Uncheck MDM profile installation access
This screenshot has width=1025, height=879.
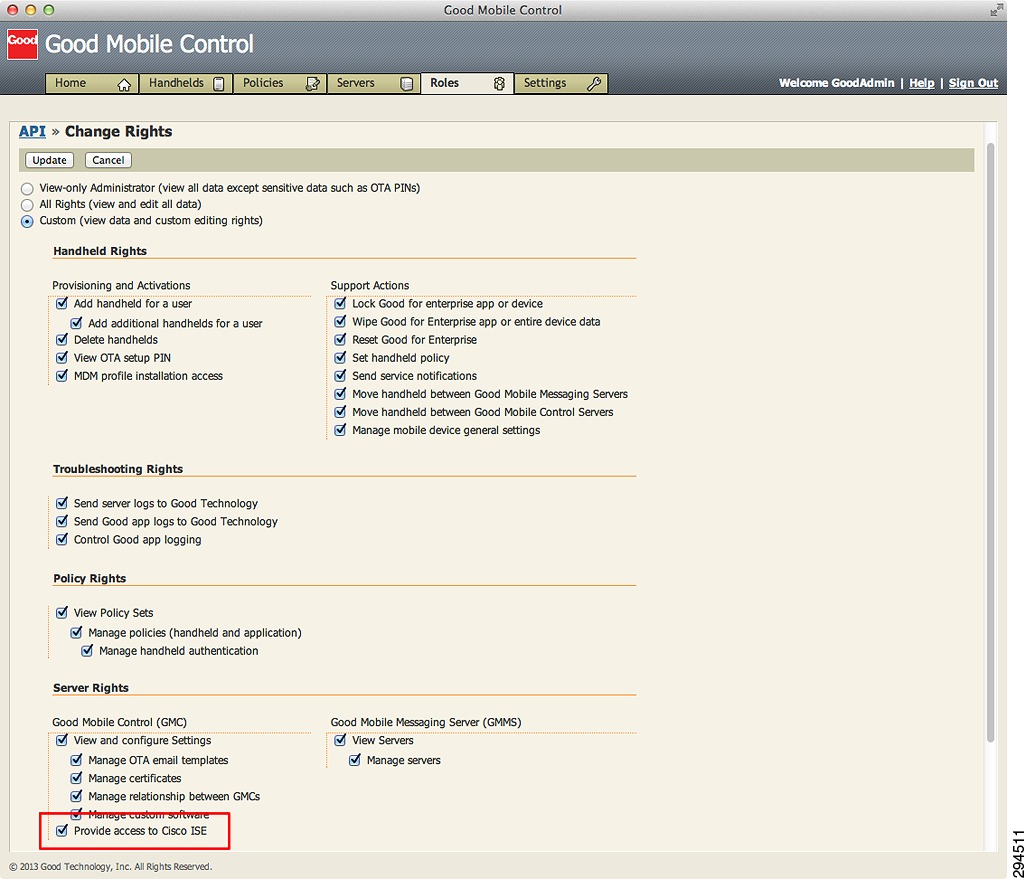tap(61, 376)
